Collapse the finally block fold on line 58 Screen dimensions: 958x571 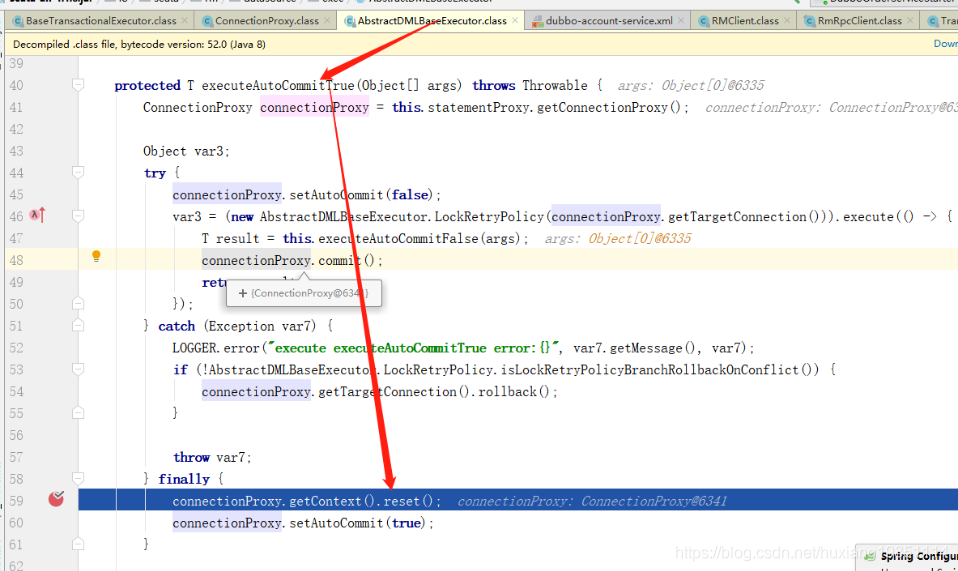(78, 478)
